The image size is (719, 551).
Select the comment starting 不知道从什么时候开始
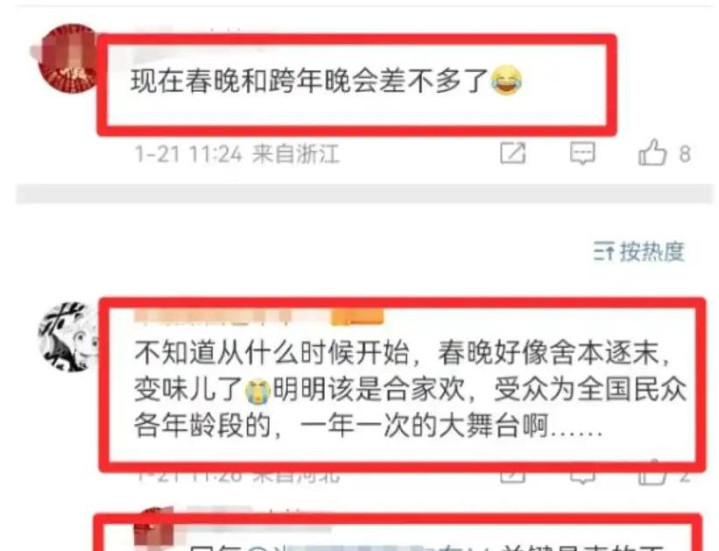point(410,390)
